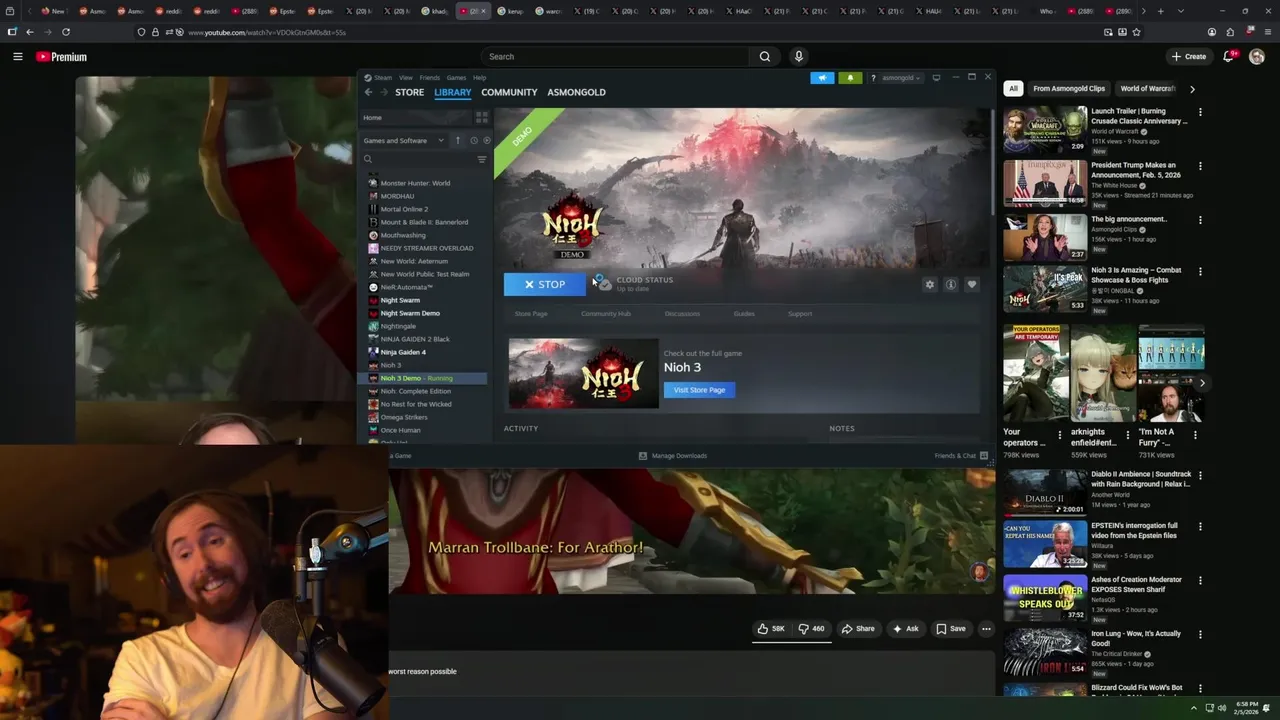The width and height of the screenshot is (1280, 720).
Task: Open Community Hub link
Action: click(606, 314)
